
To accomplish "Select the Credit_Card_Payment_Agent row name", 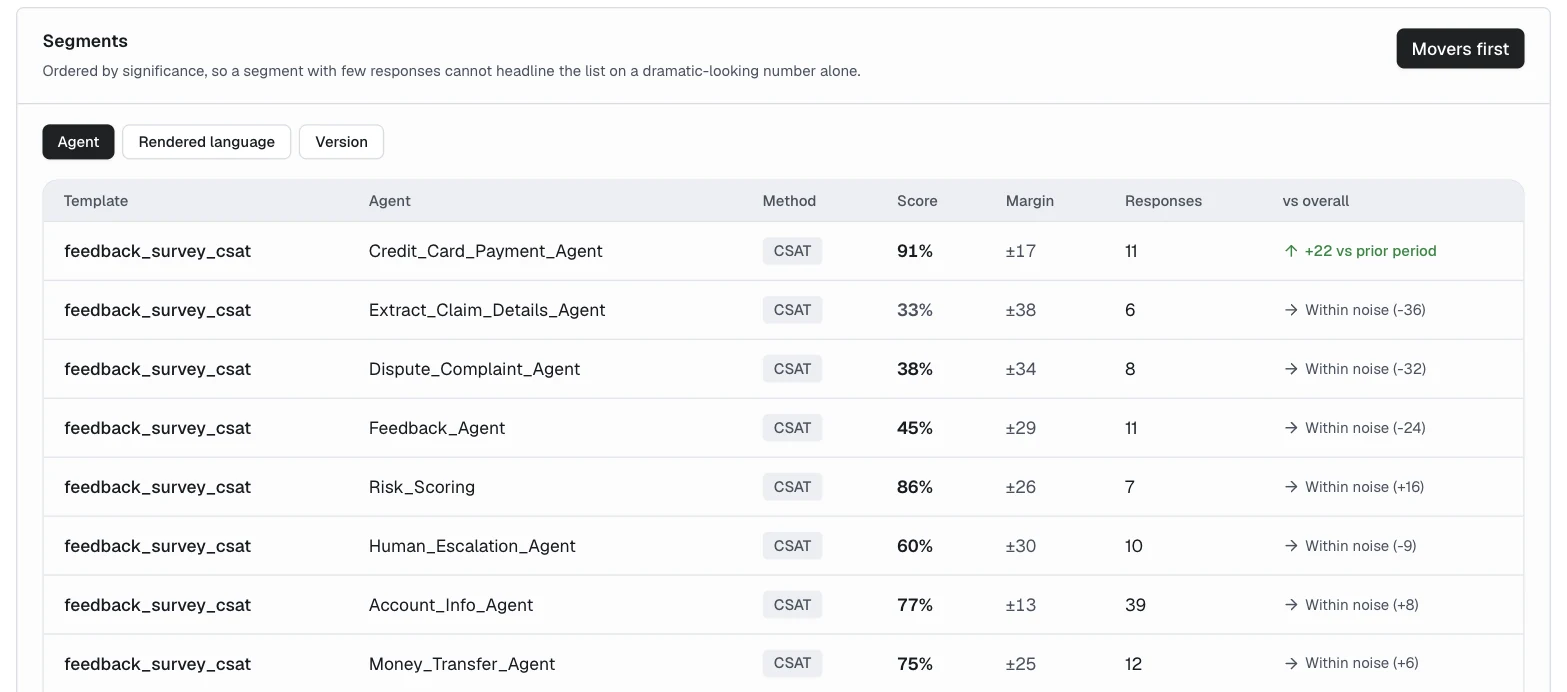I will tap(486, 251).
